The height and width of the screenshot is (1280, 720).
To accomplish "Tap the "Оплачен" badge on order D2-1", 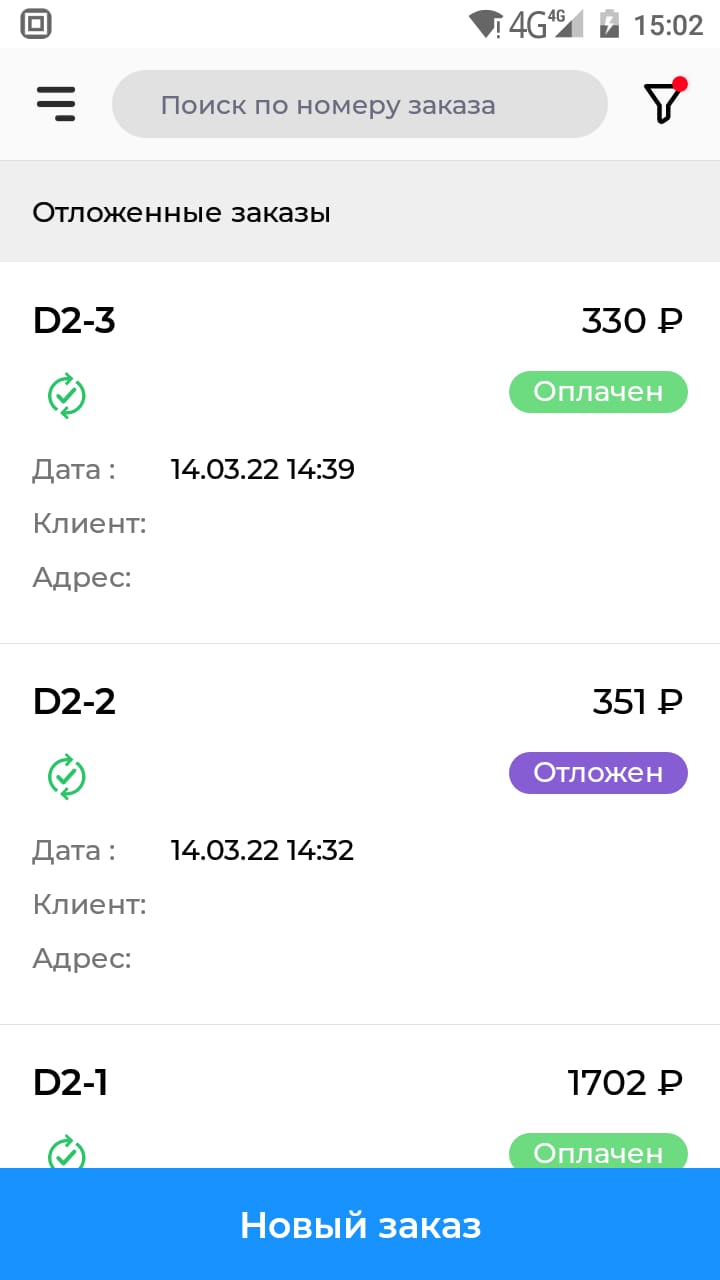I will 598,1152.
